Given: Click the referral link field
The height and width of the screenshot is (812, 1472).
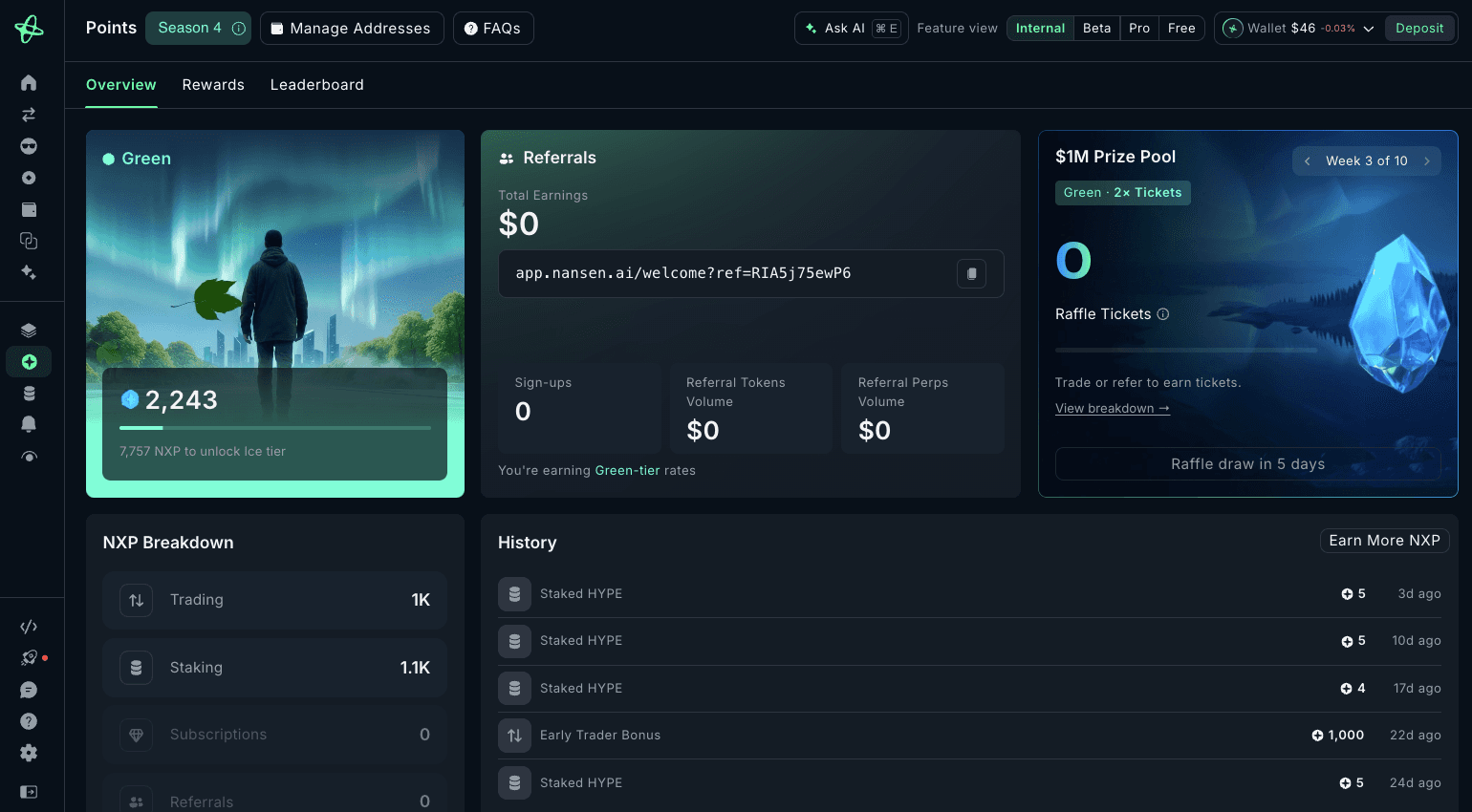Looking at the screenshot, I should [751, 273].
